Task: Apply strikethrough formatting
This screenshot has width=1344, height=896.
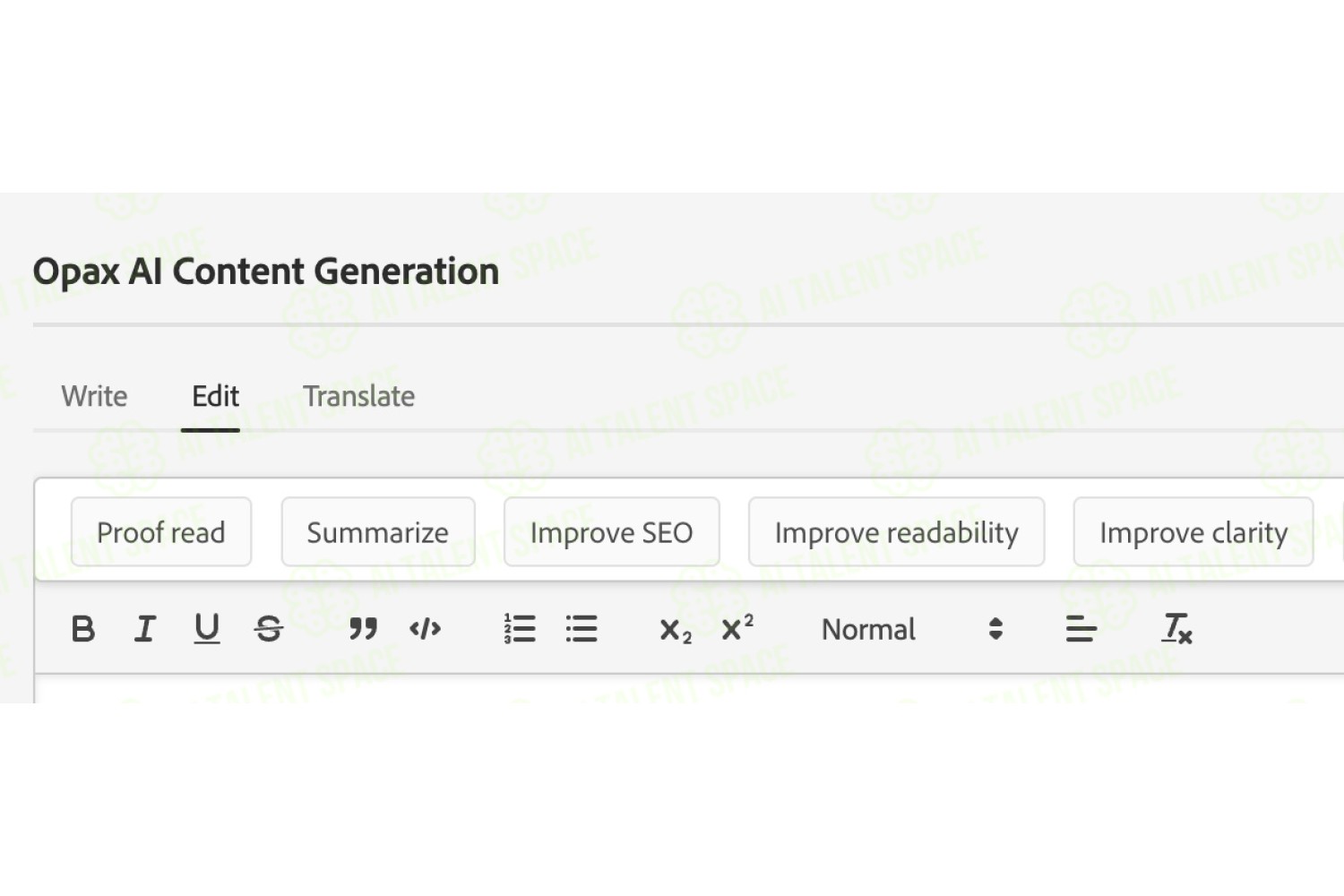Action: tap(269, 629)
